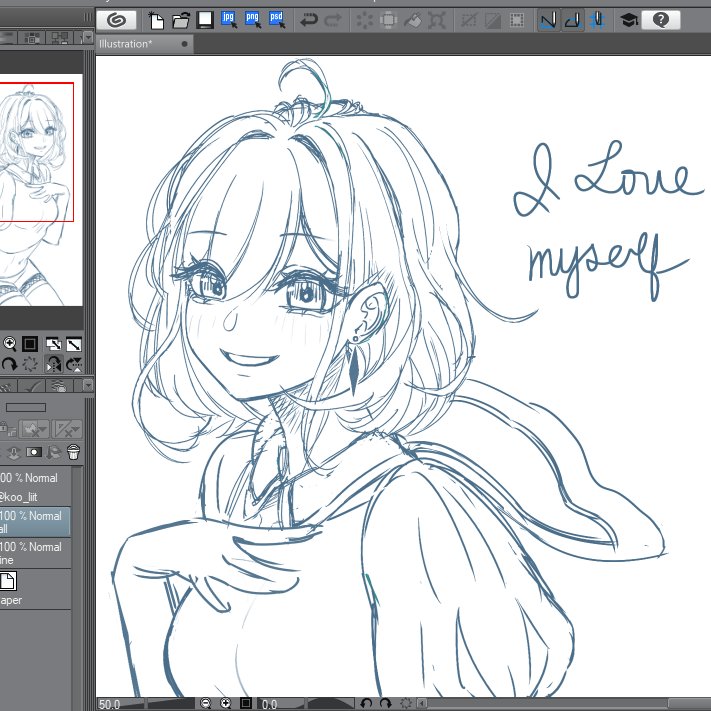
Task: Switch to the Sub View panel tab
Action: (32, 38)
